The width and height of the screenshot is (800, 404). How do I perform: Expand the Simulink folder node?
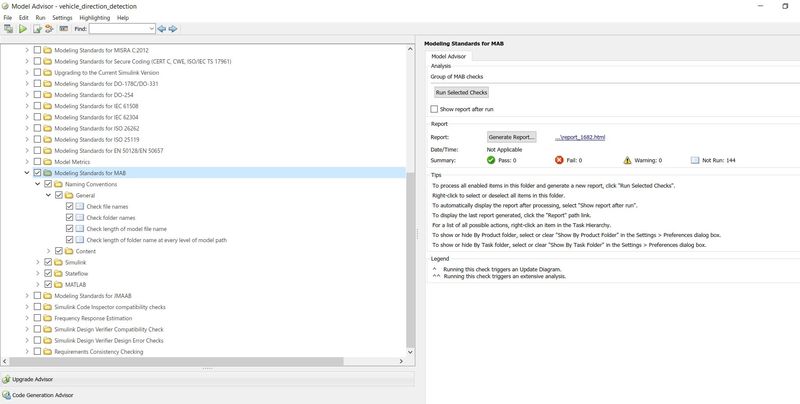coord(38,262)
